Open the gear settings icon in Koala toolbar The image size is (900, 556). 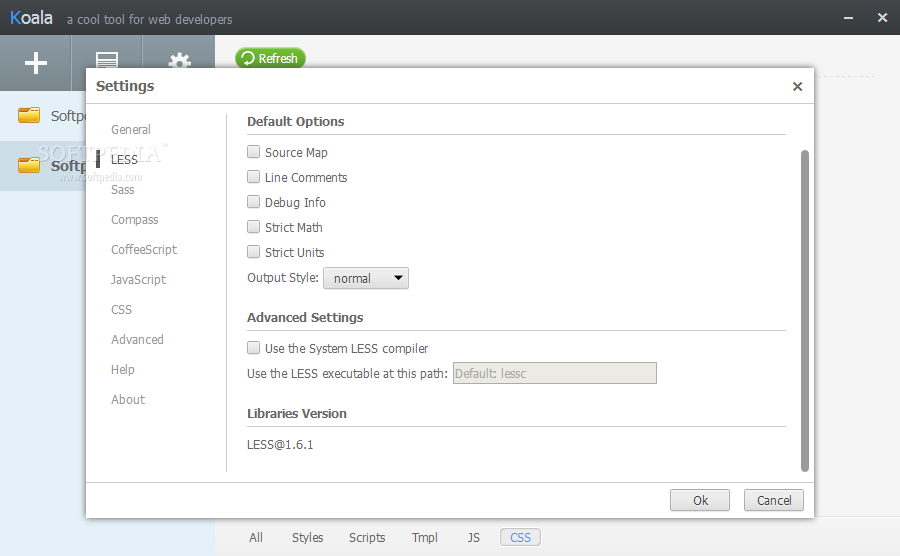coord(180,61)
